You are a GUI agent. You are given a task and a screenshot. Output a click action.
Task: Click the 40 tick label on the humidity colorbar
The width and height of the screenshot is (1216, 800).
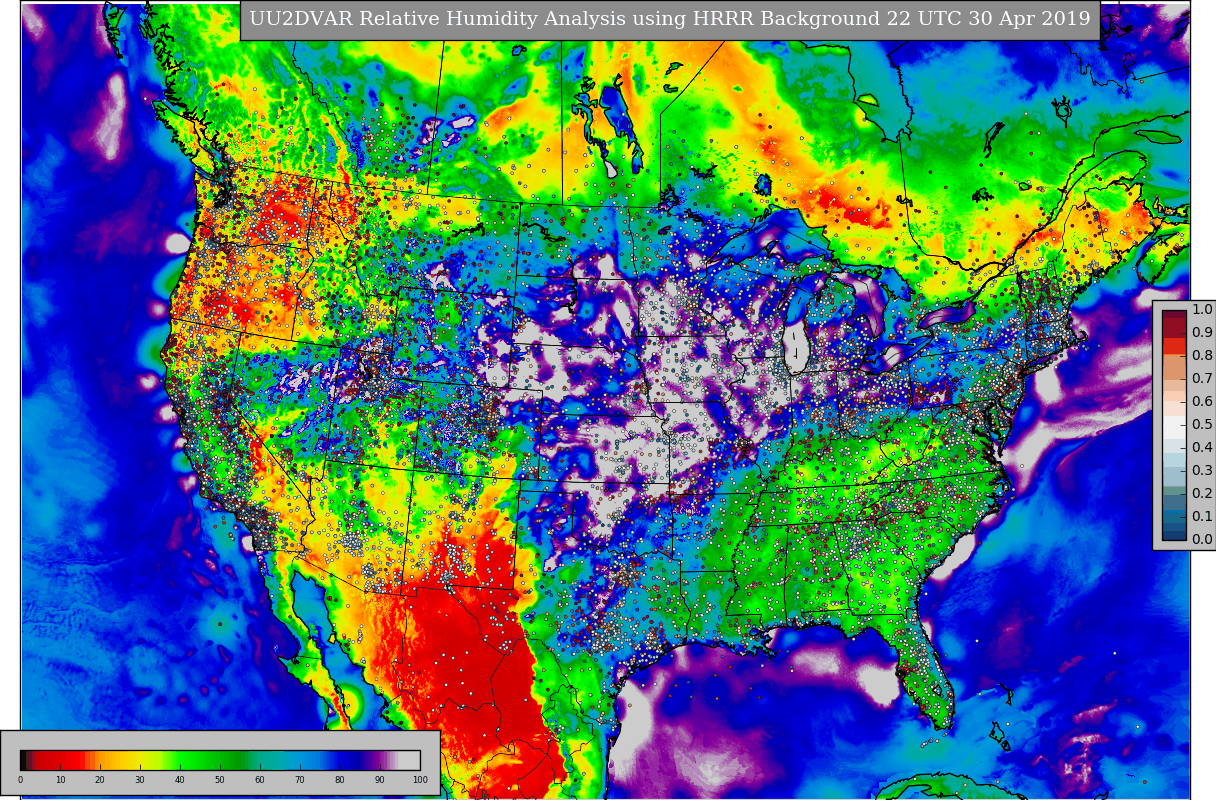[x=180, y=780]
